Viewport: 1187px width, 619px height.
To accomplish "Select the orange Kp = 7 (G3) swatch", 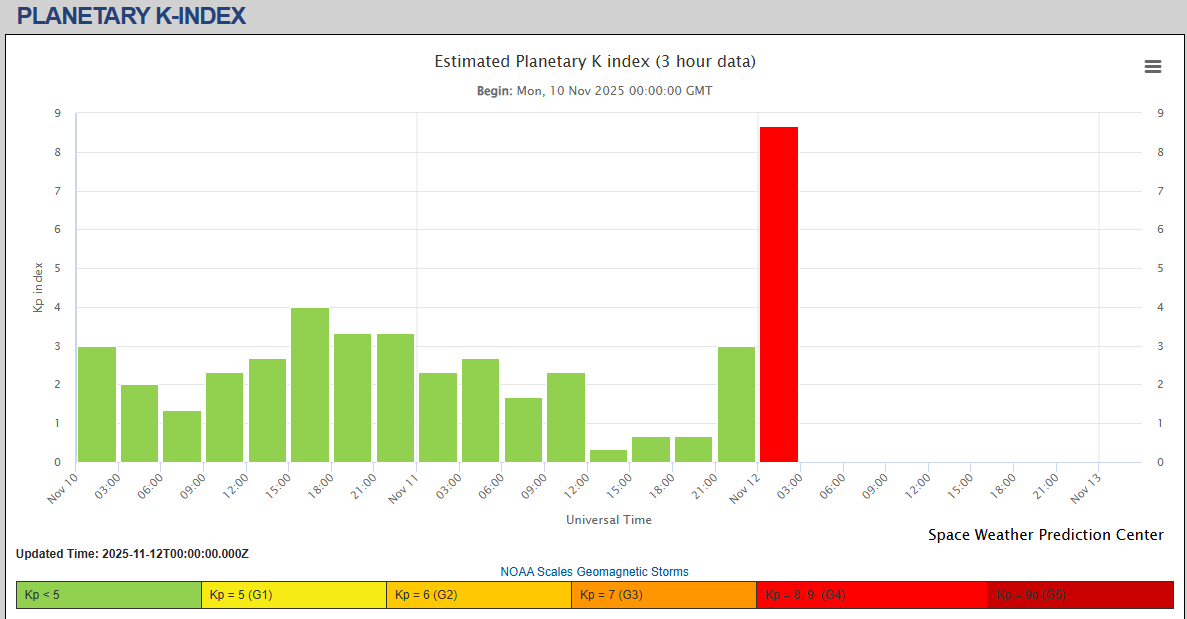I will [x=664, y=595].
